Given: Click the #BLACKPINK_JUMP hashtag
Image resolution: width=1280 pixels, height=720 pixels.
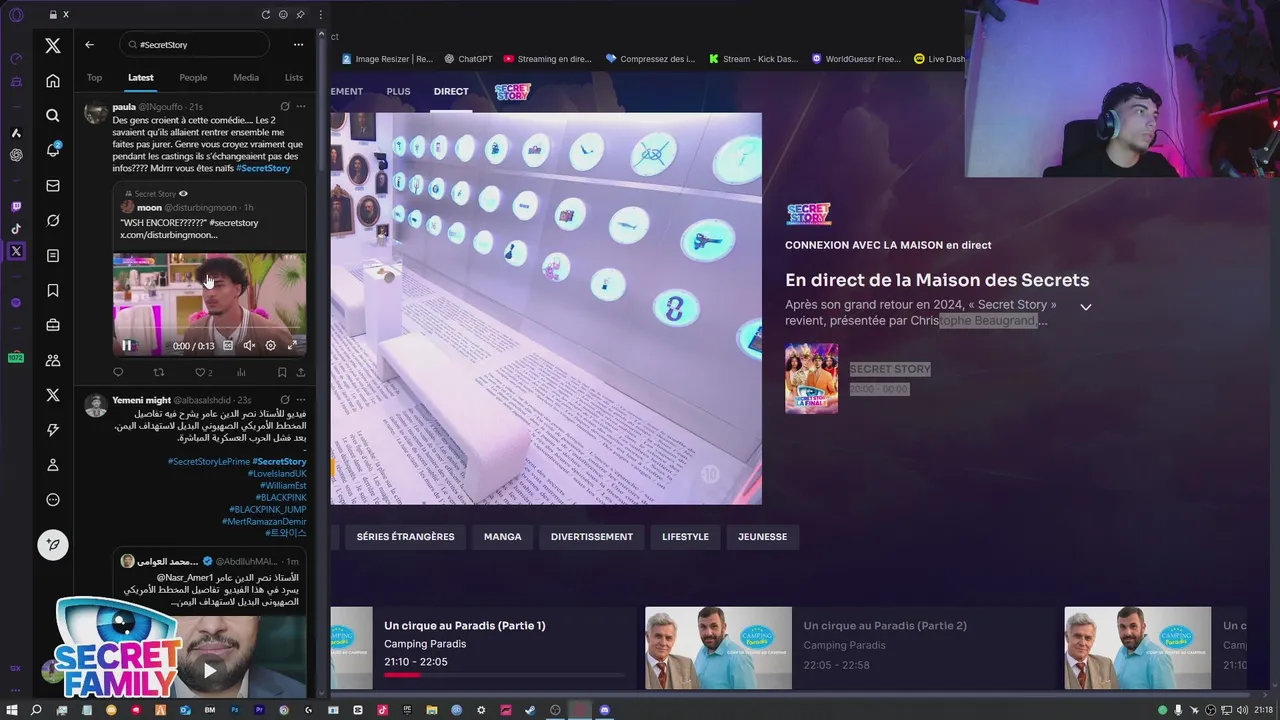Looking at the screenshot, I should tap(267, 510).
